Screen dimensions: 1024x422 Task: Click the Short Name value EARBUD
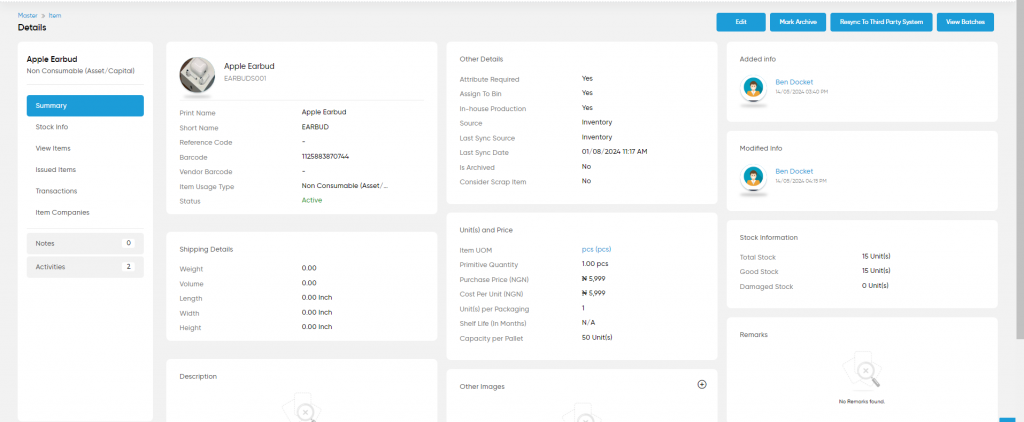(x=315, y=127)
